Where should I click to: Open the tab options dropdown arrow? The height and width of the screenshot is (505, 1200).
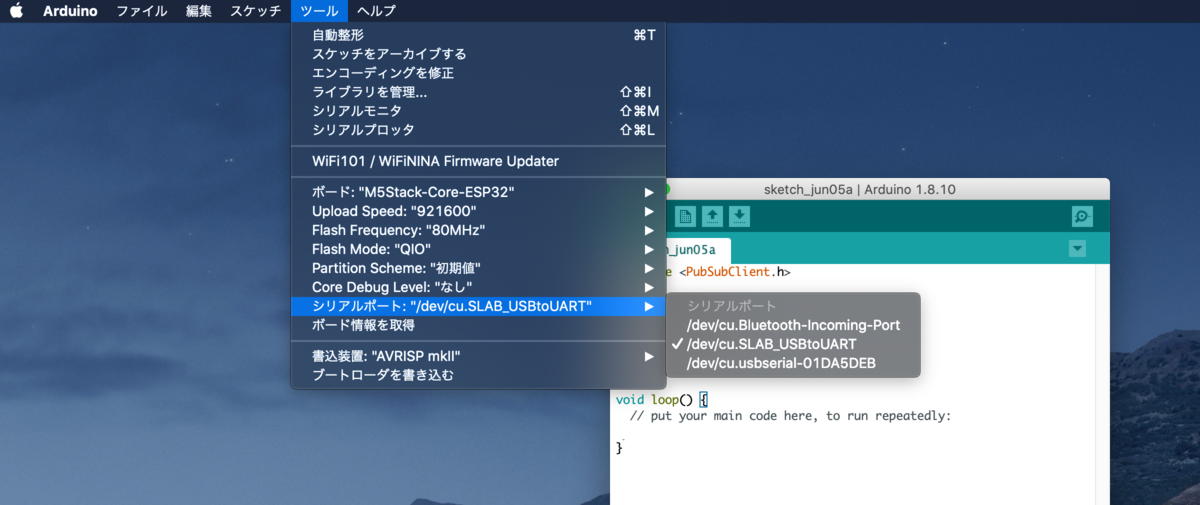[x=1077, y=249]
